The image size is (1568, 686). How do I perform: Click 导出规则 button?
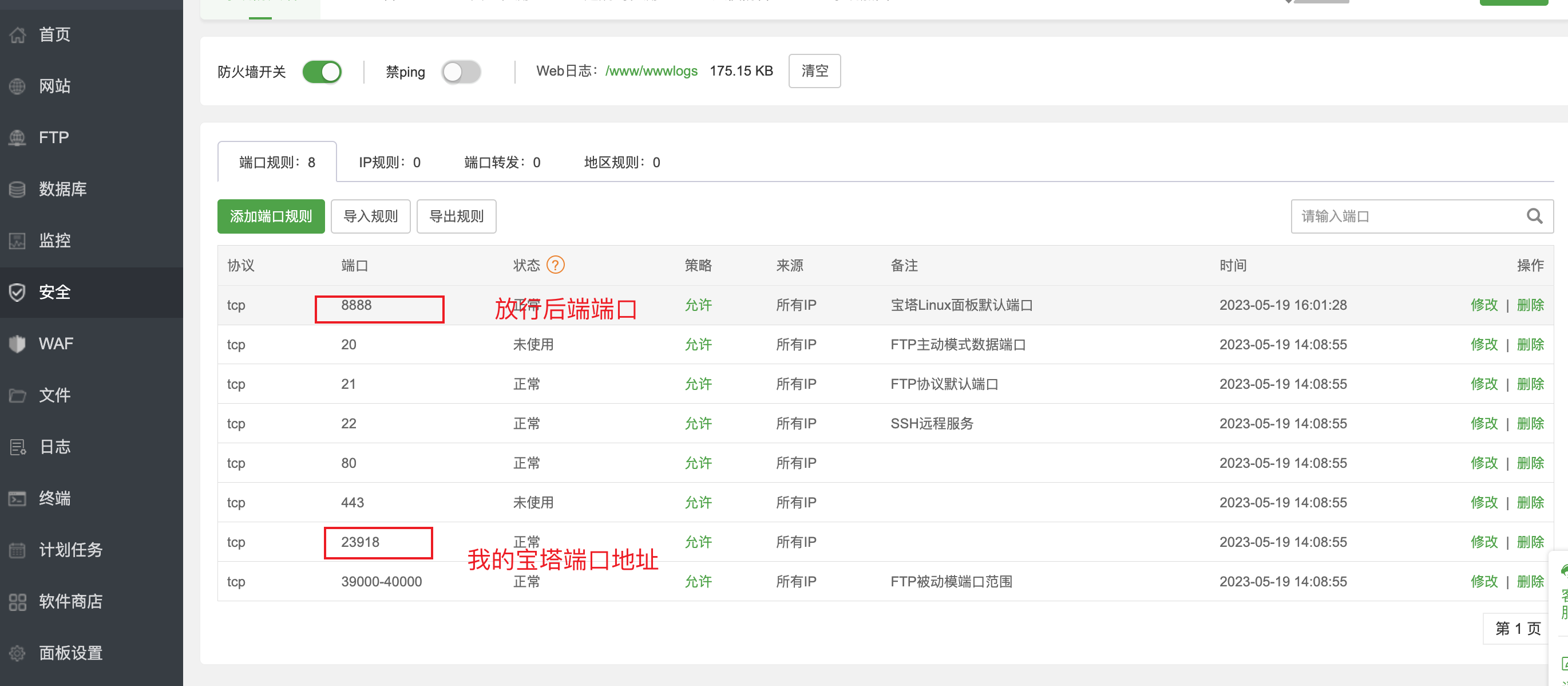(x=457, y=216)
